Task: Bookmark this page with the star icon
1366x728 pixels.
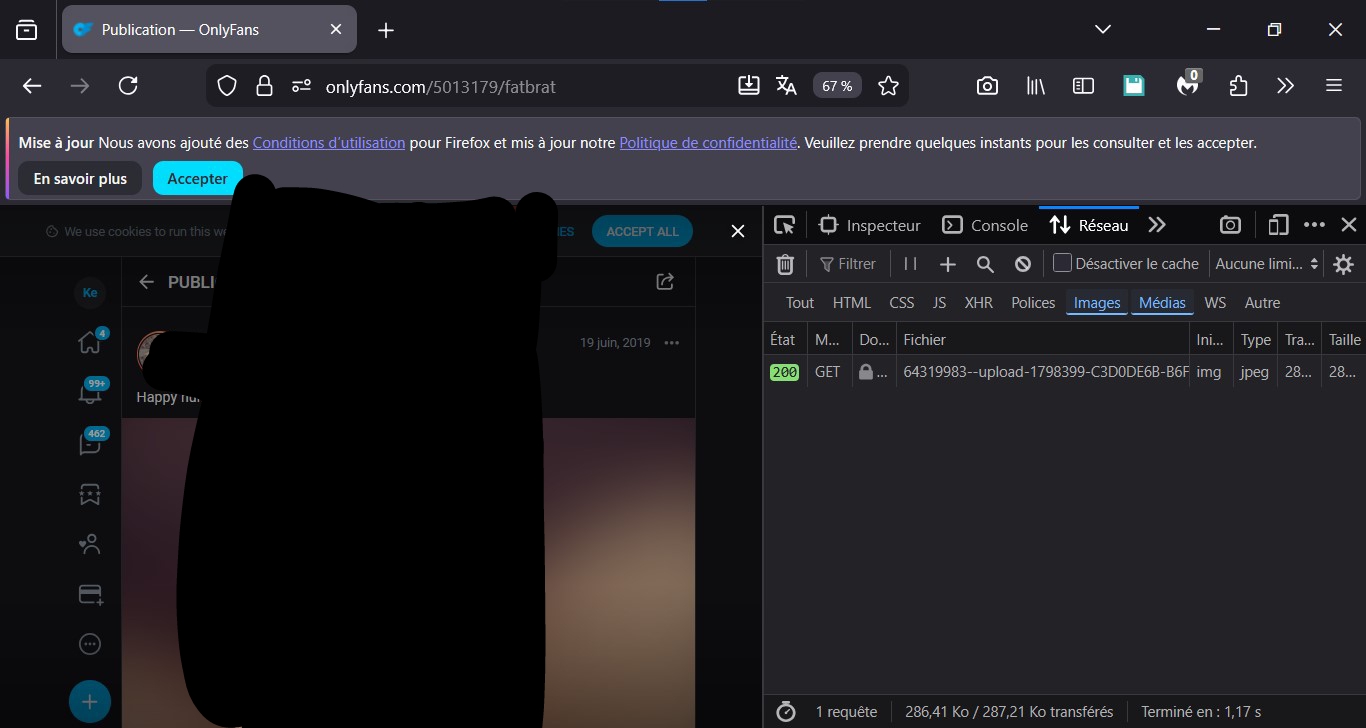Action: [888, 86]
